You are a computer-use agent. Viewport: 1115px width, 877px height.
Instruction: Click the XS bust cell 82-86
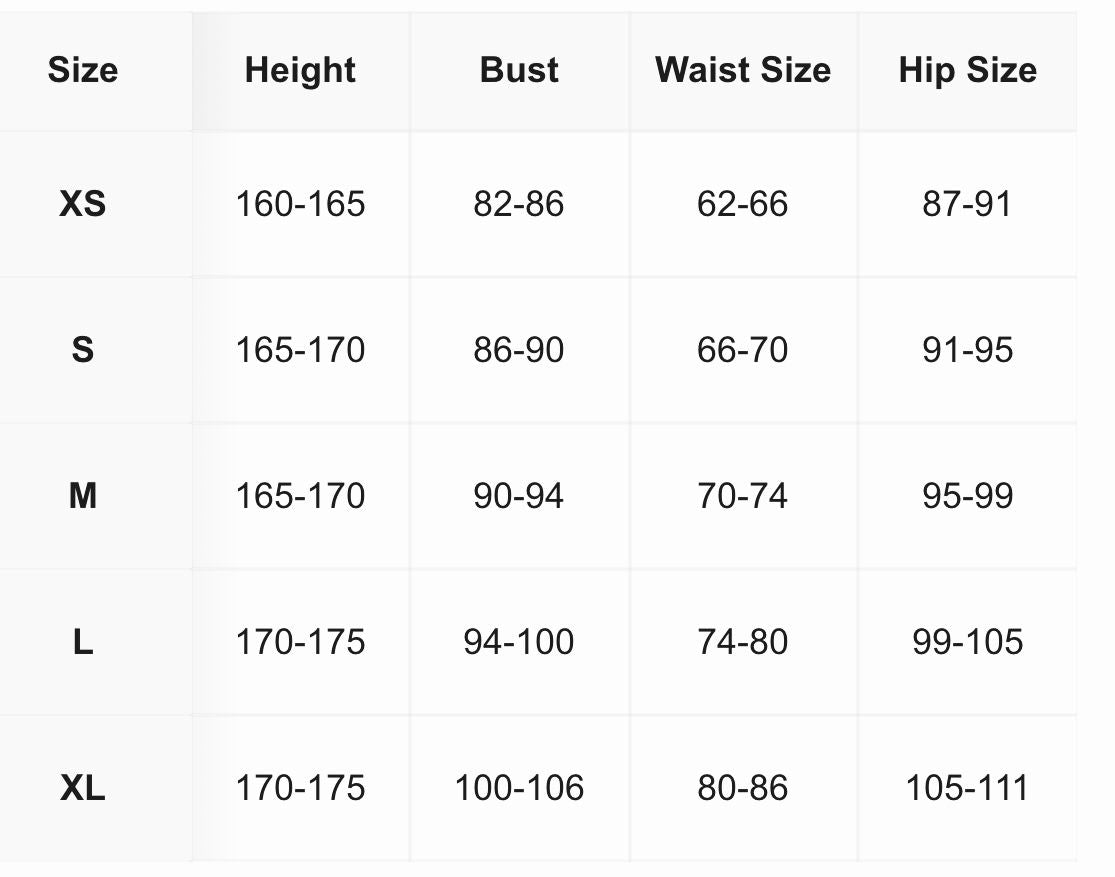tap(519, 204)
